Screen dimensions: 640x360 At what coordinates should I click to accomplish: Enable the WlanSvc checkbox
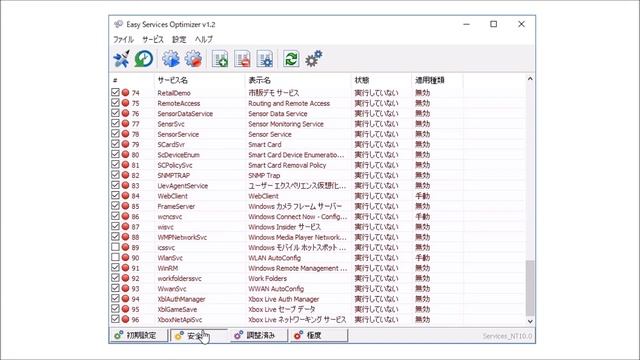click(115, 258)
